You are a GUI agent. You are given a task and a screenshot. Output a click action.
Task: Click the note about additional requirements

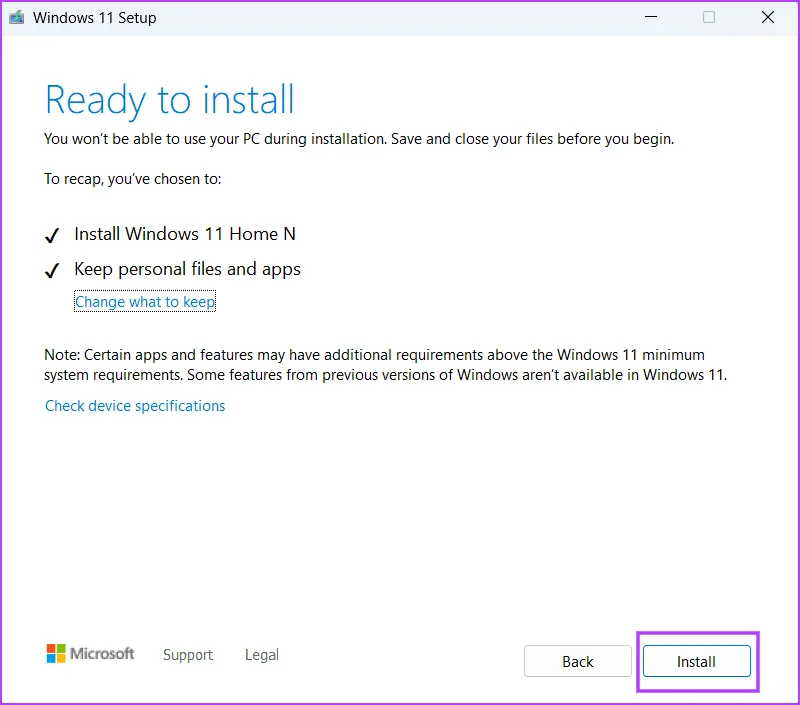point(385,365)
